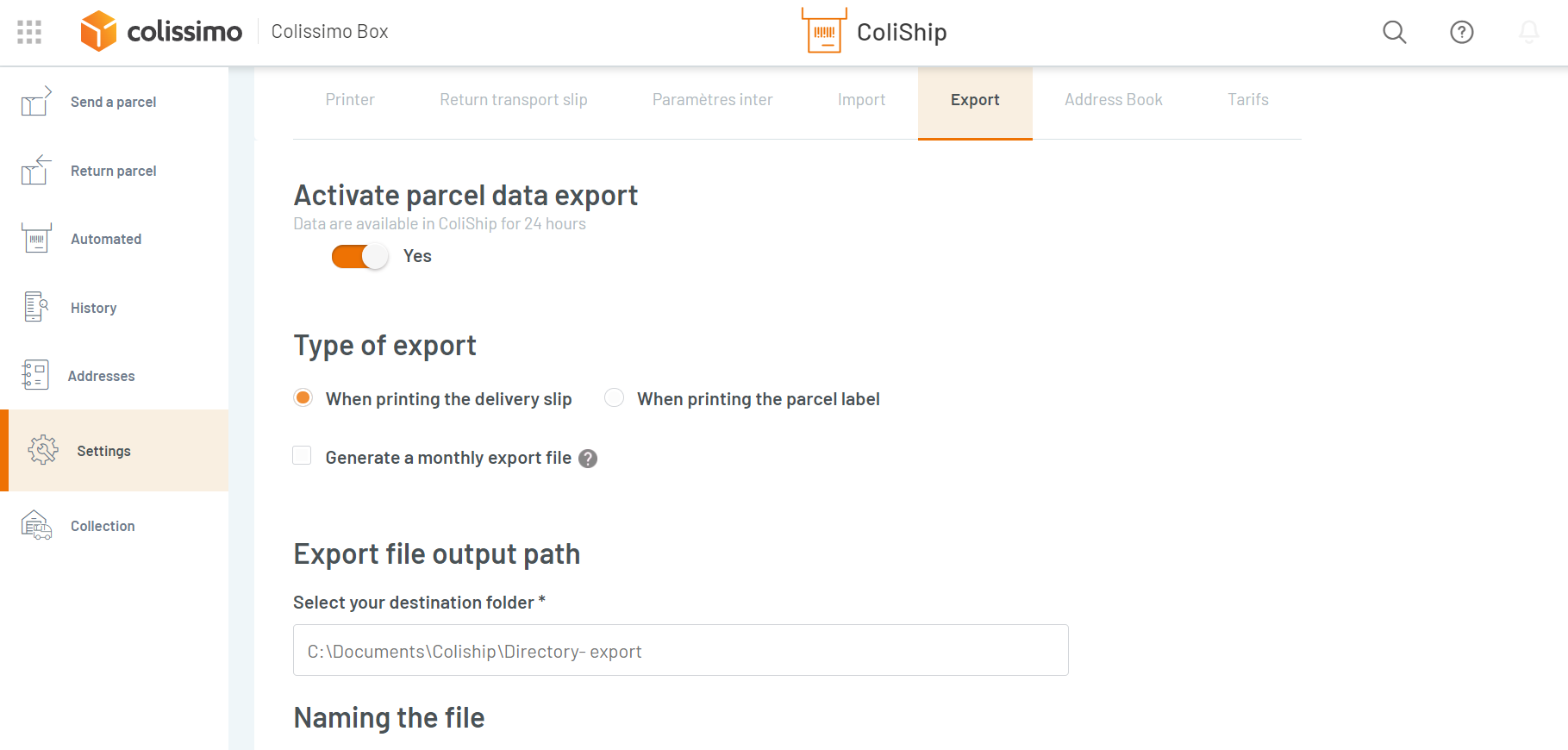Click the Collection truck icon
This screenshot has height=750, width=1568.
coord(36,525)
